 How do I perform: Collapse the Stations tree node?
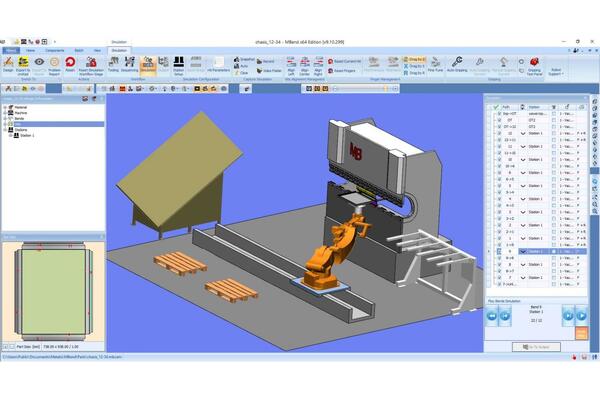coord(6,129)
